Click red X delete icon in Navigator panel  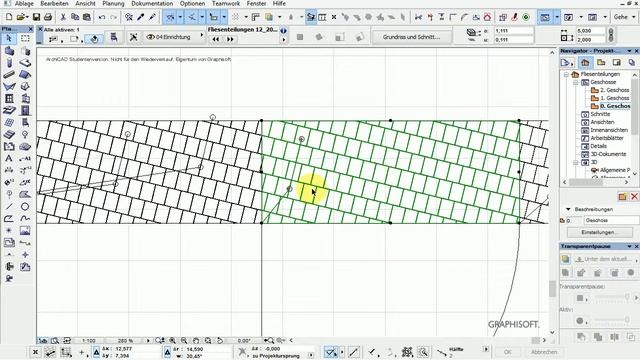[x=634, y=197]
